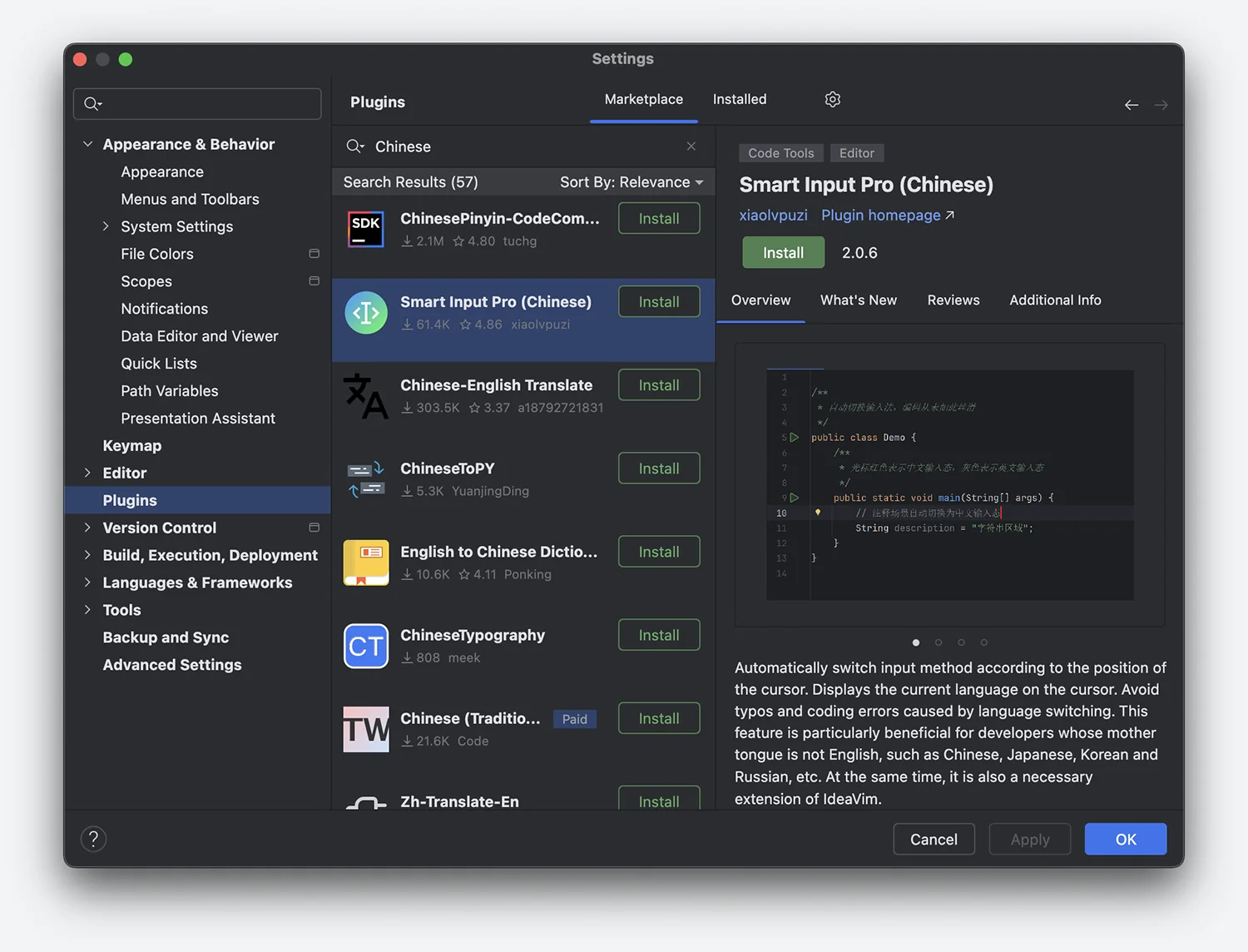Open Presentation Assistant settings
The width and height of the screenshot is (1248, 952).
[198, 419]
